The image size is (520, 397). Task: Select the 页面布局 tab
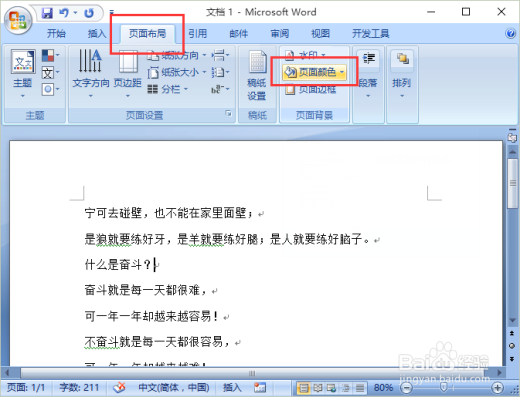147,33
